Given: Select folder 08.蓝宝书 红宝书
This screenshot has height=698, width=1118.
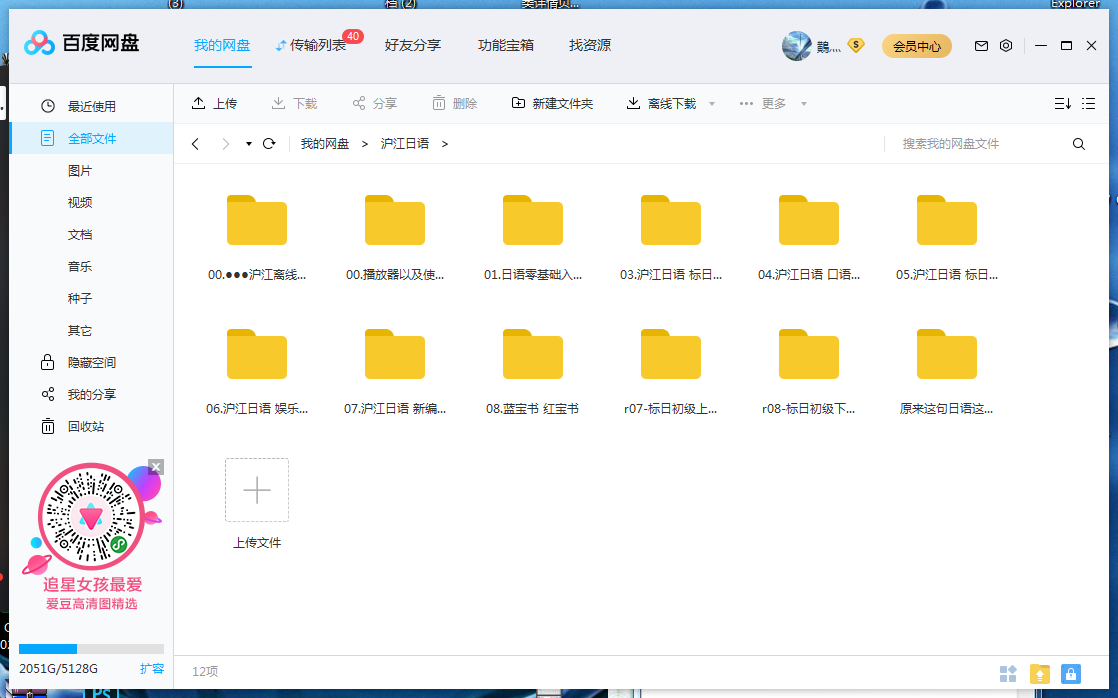Looking at the screenshot, I should (x=533, y=372).
